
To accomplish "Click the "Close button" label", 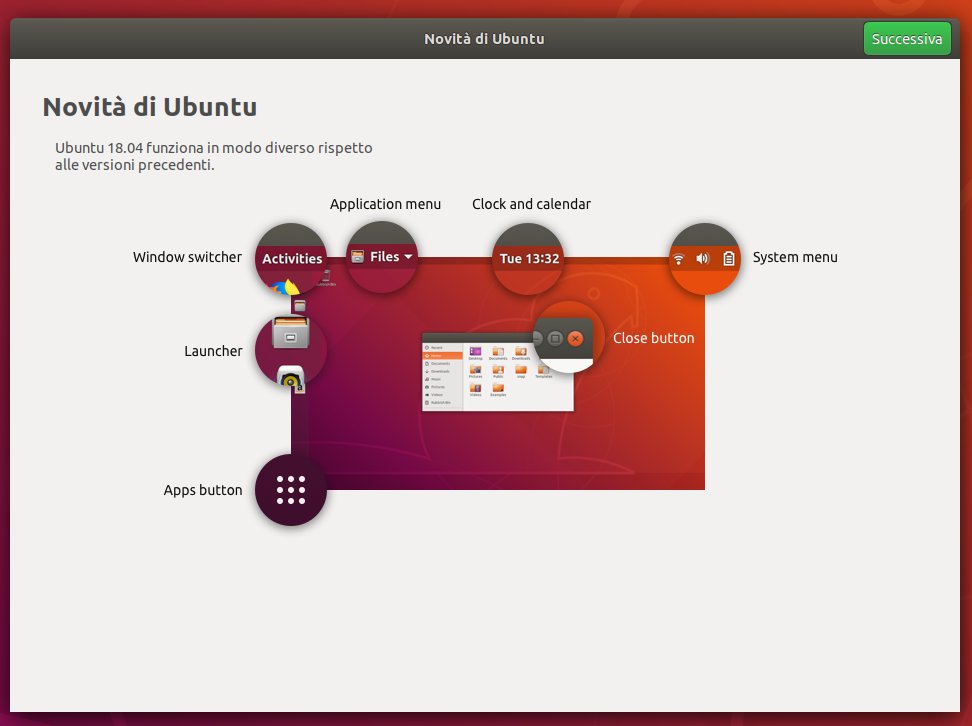I will tap(653, 338).
